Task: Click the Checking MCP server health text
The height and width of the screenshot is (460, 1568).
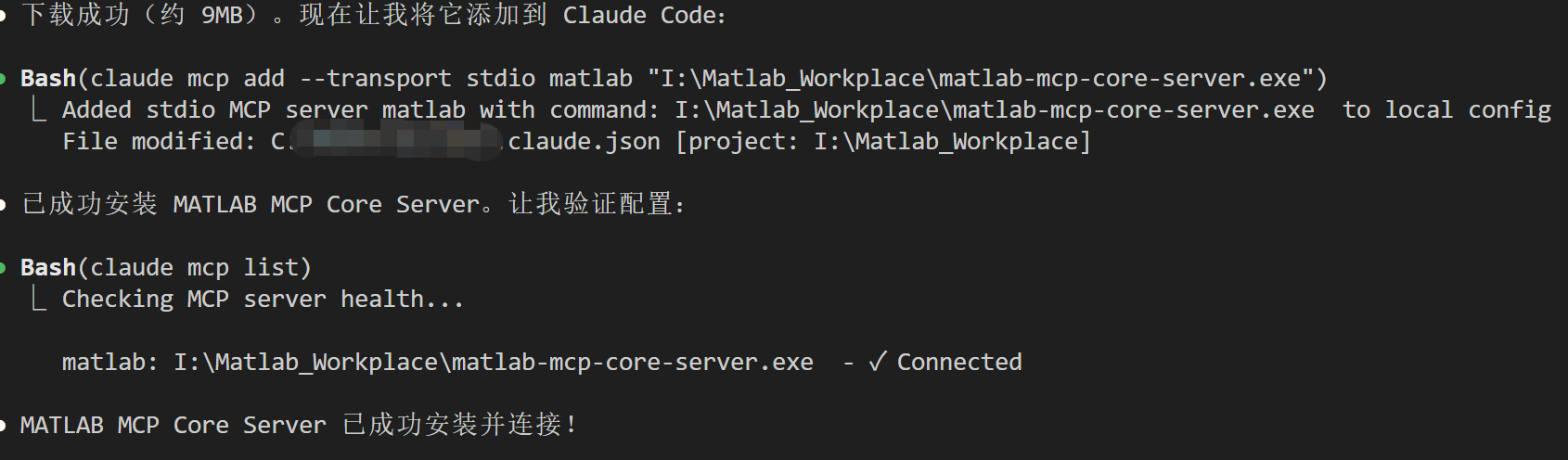Action: tap(263, 299)
